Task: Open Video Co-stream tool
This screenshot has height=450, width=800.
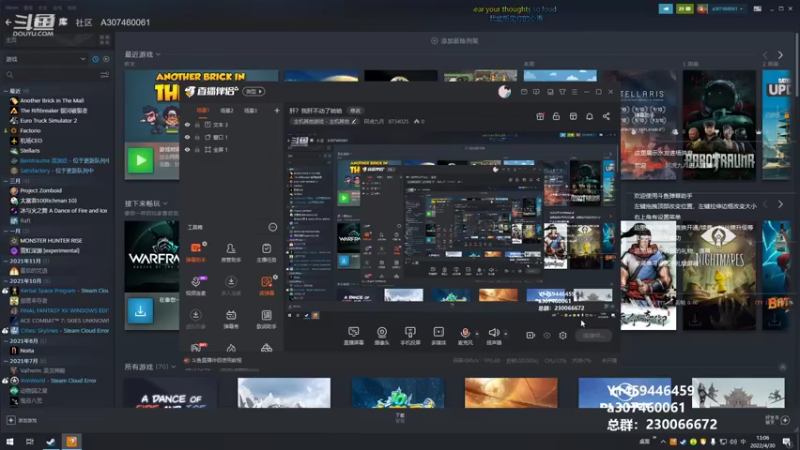Action: pos(195,285)
